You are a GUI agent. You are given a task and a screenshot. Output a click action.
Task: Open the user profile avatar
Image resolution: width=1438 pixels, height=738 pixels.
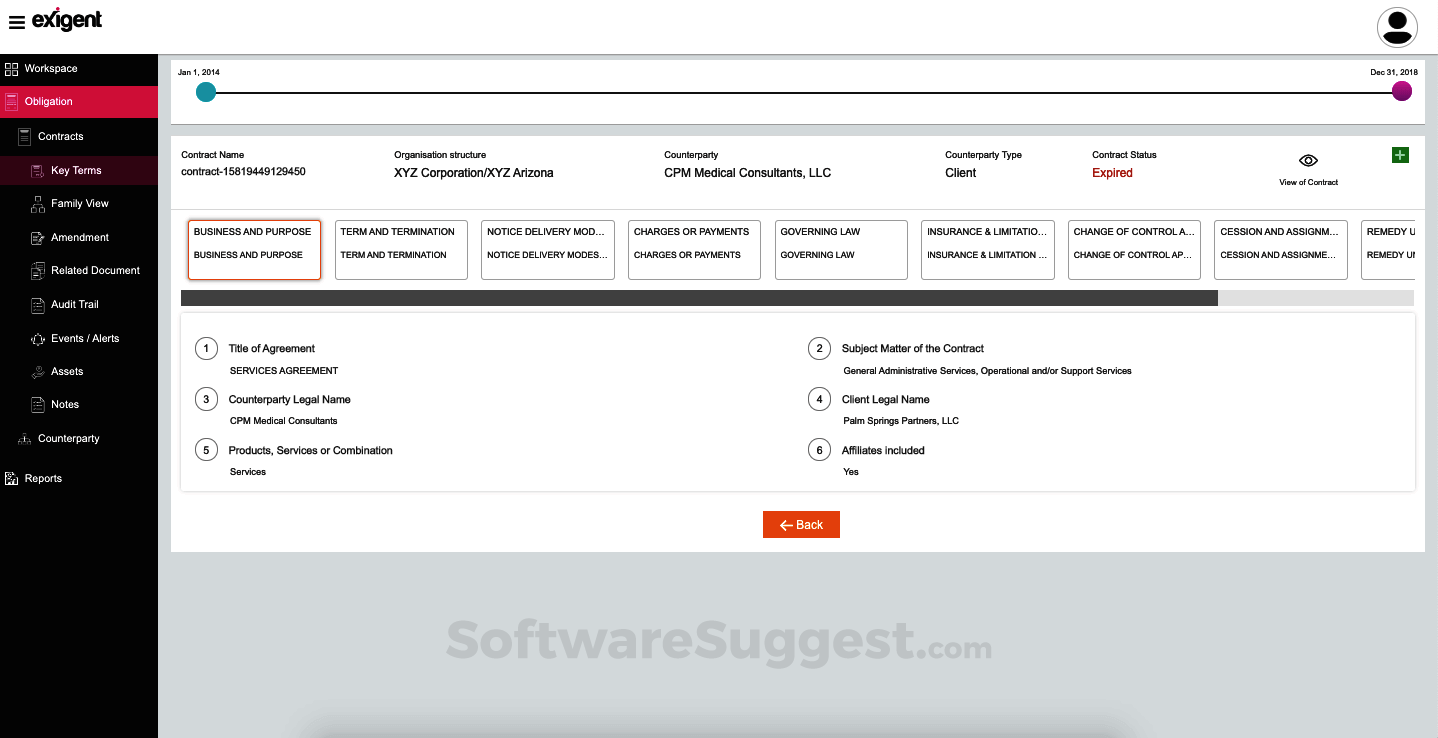1397,27
